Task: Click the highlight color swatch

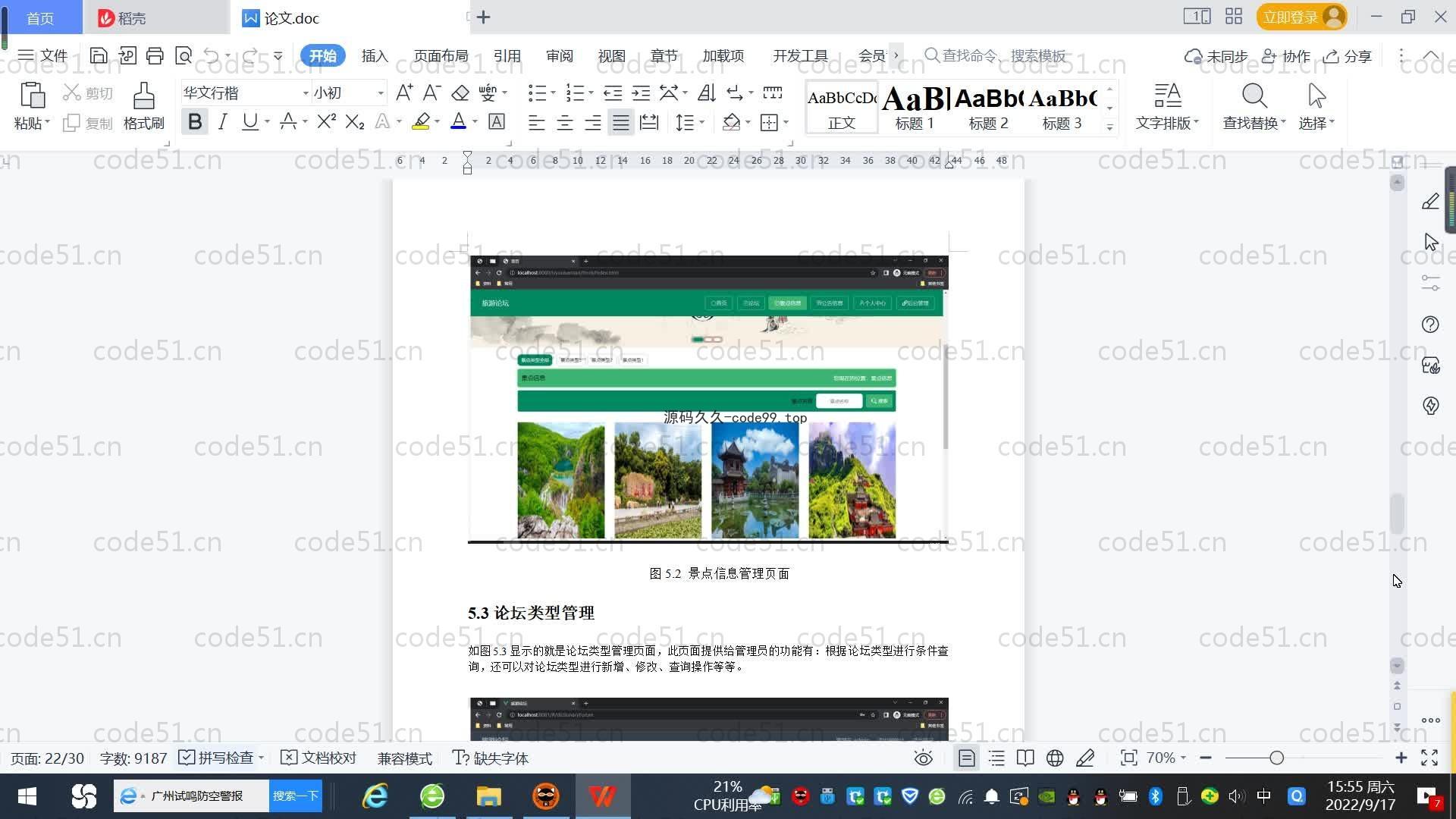Action: pyautogui.click(x=421, y=121)
